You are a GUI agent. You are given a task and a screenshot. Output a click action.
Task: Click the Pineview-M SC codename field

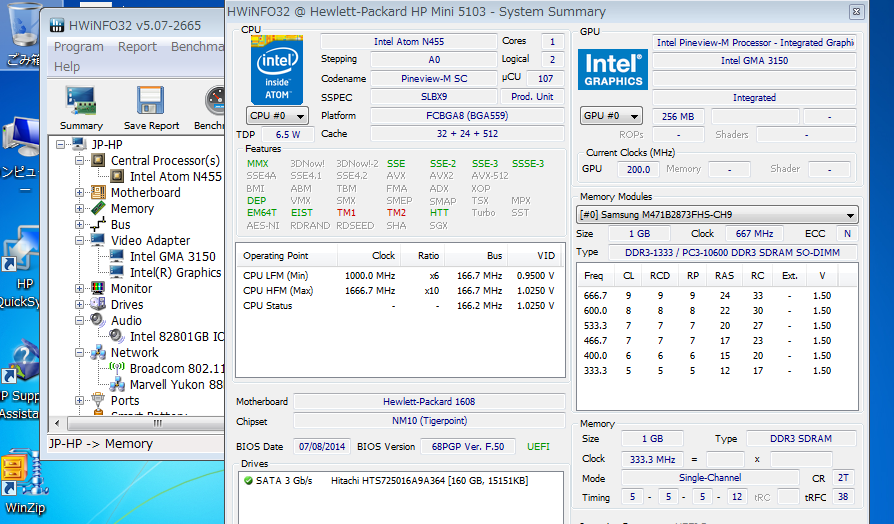coord(433,79)
